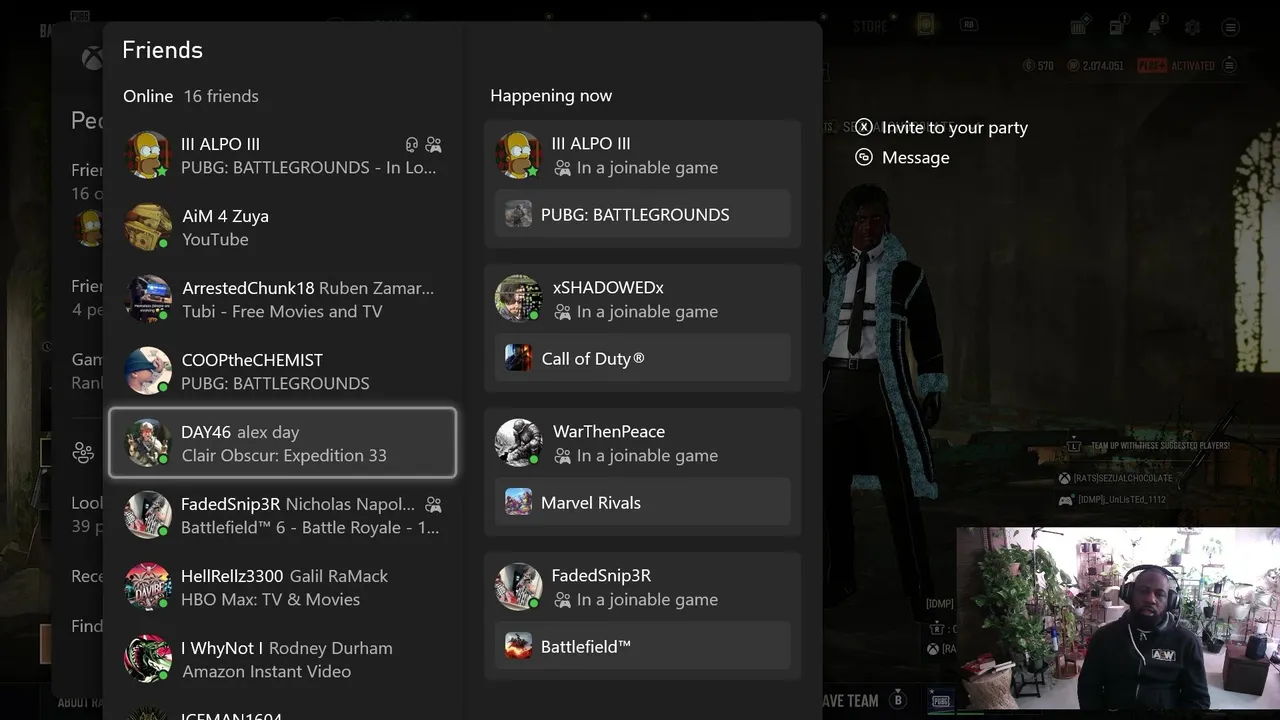The width and height of the screenshot is (1280, 720).
Task: Select AiM 4 Zuya friend entry
Action: (282, 227)
